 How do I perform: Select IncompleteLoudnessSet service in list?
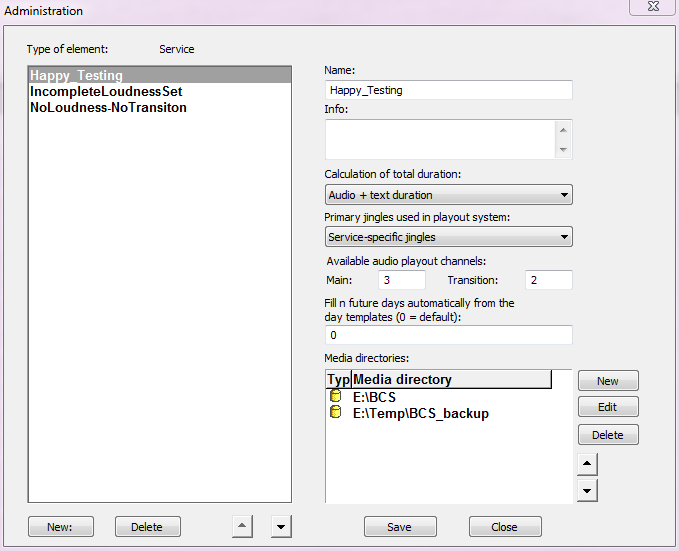point(106,91)
